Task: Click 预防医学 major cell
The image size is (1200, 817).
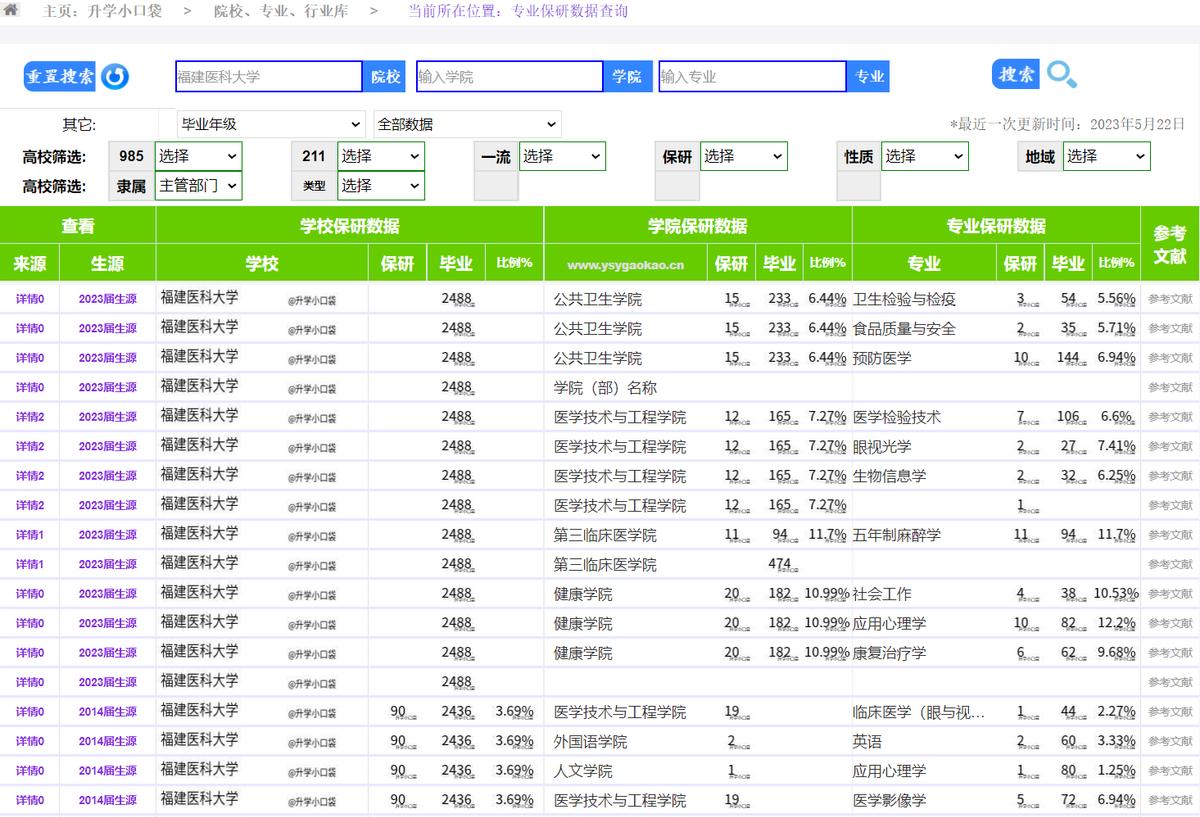Action: tap(882, 358)
